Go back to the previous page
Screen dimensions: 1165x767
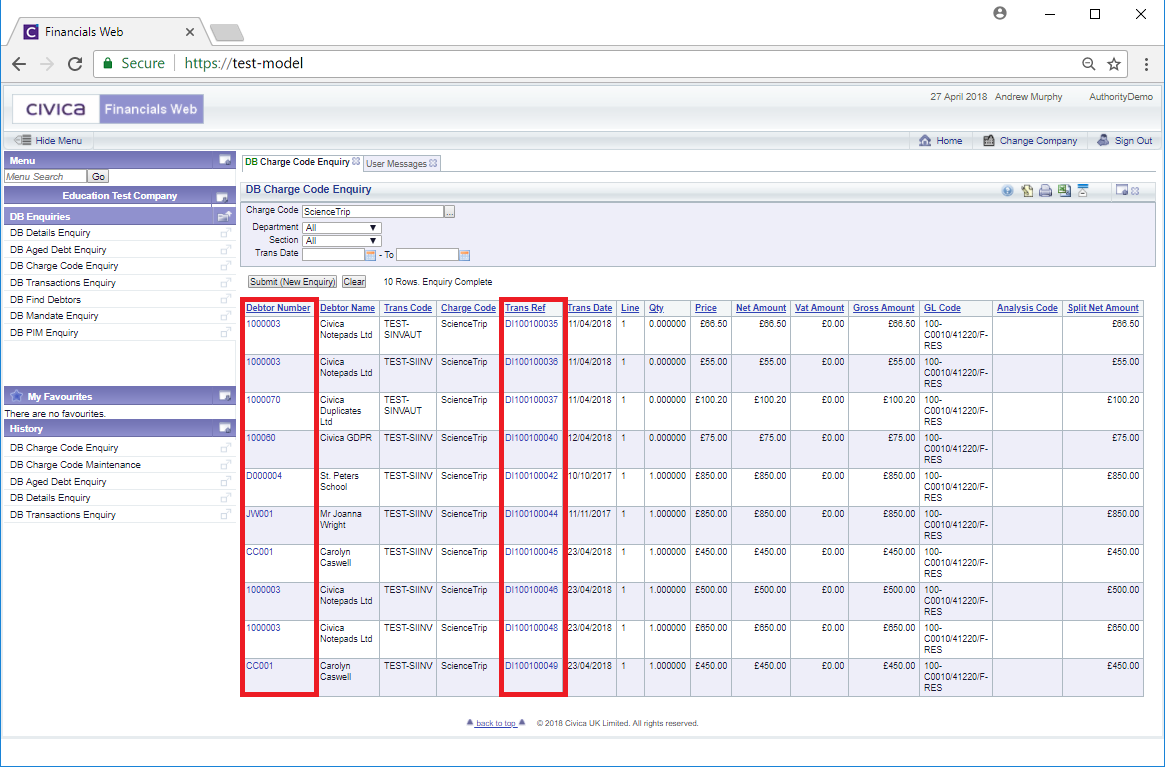pyautogui.click(x=19, y=64)
